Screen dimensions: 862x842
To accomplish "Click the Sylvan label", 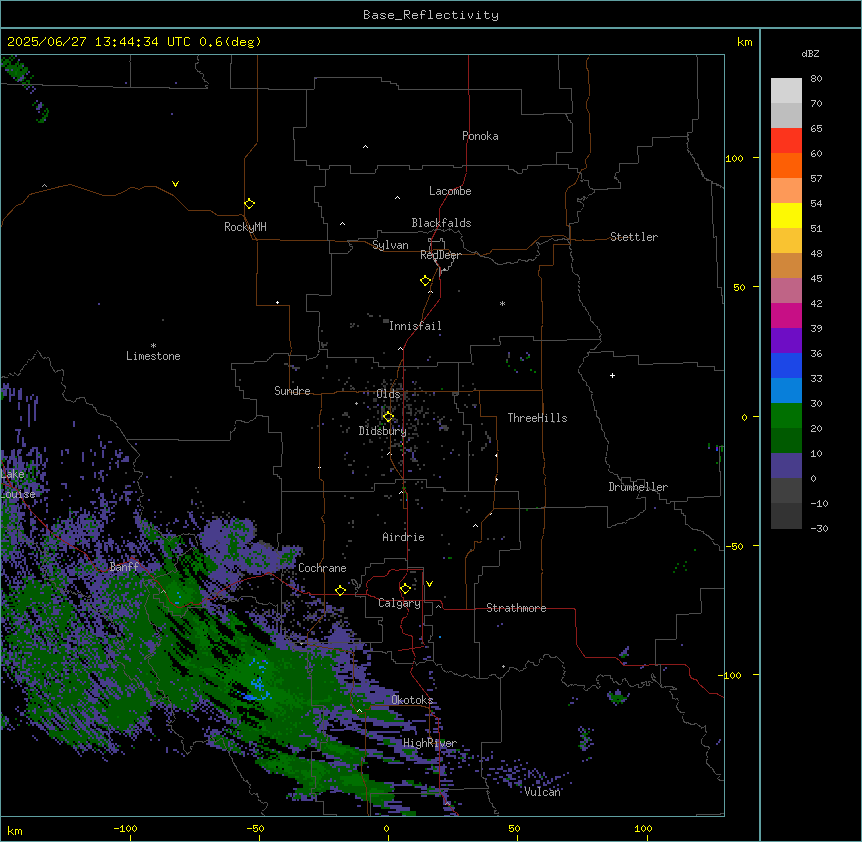I will tap(390, 245).
